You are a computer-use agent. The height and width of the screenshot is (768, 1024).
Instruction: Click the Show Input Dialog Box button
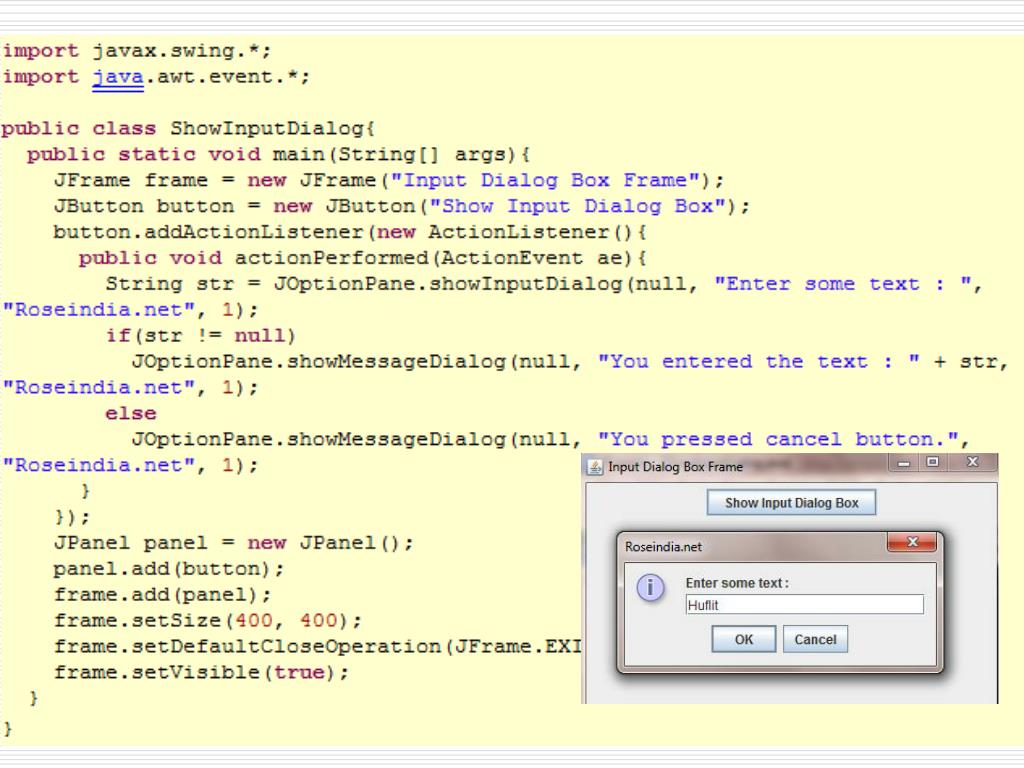point(791,503)
